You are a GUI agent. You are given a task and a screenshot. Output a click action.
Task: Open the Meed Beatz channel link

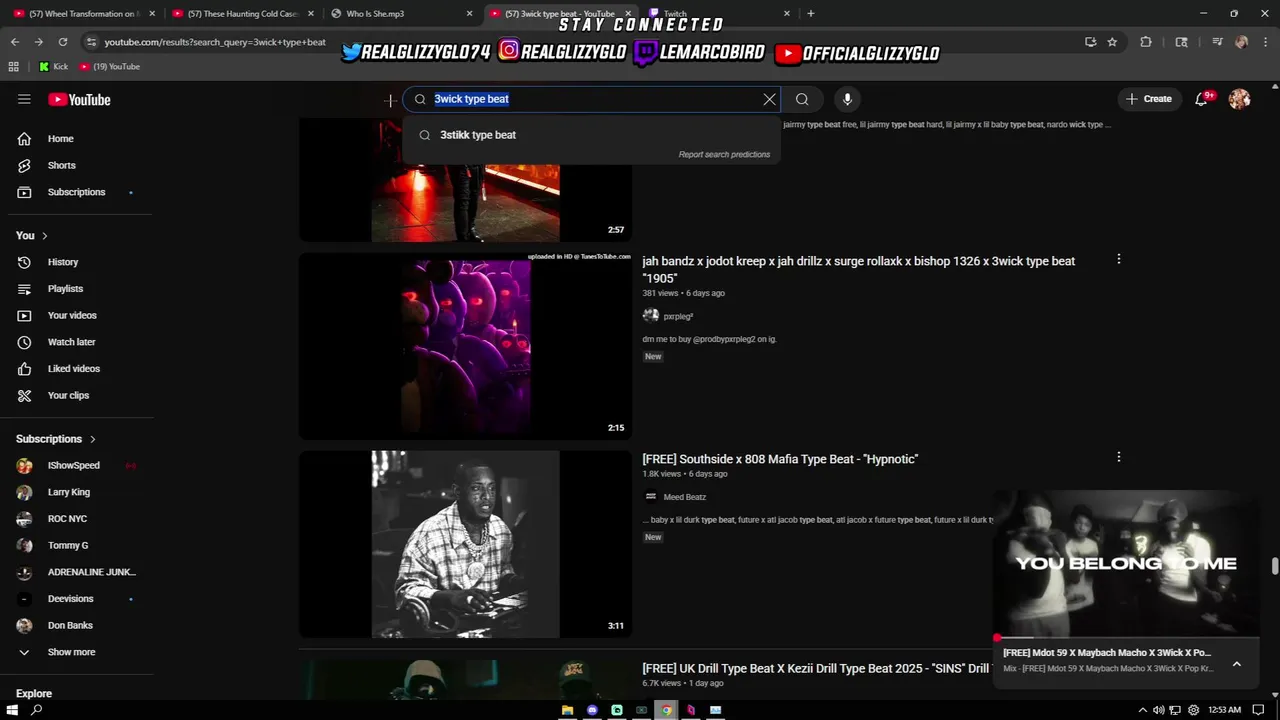pos(685,497)
